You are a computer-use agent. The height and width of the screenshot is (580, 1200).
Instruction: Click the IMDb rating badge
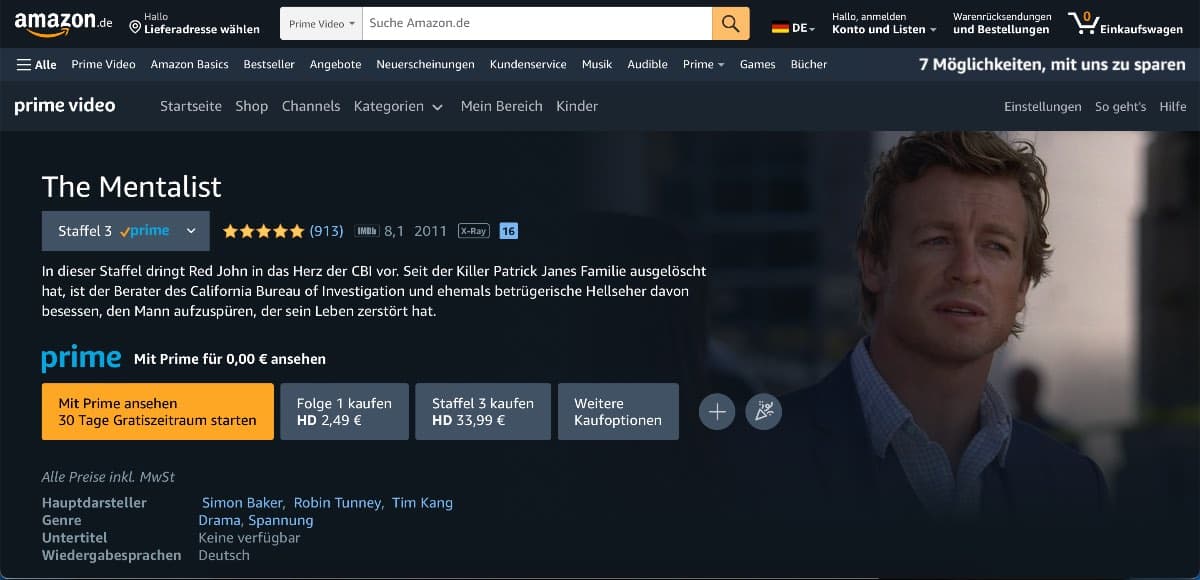366,231
